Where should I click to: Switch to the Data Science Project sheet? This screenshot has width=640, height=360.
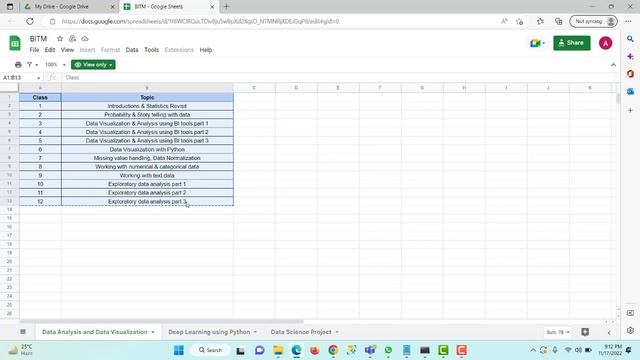[301, 332]
